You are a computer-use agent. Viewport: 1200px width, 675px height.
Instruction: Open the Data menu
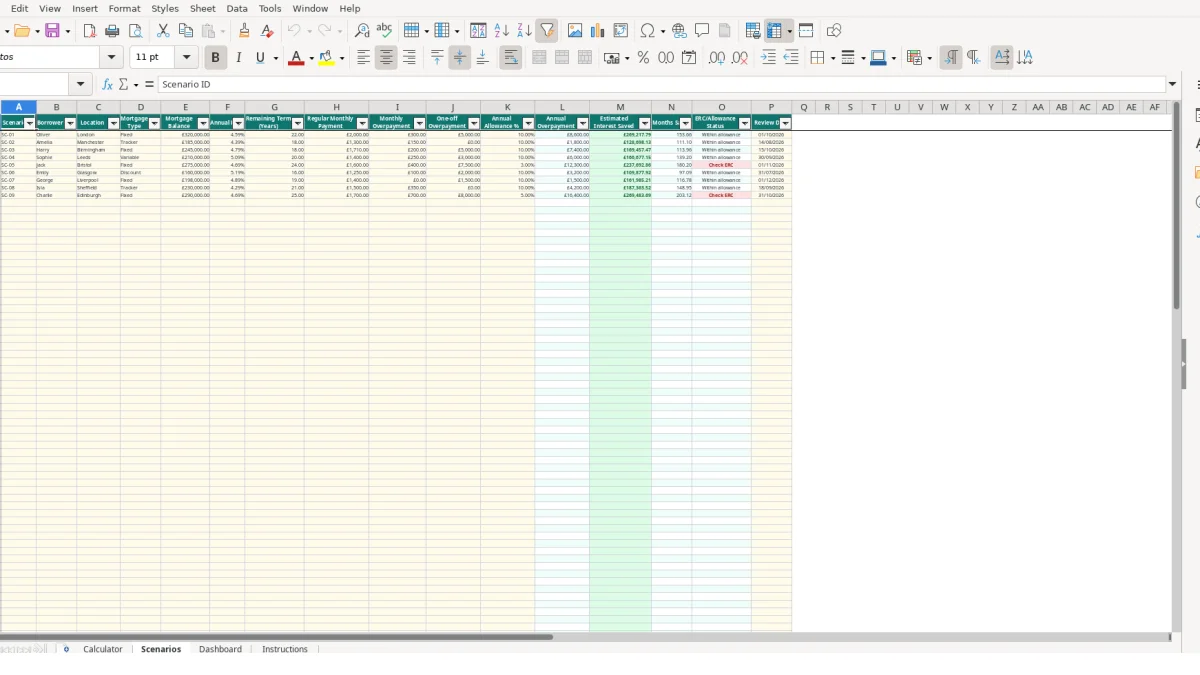point(237,8)
